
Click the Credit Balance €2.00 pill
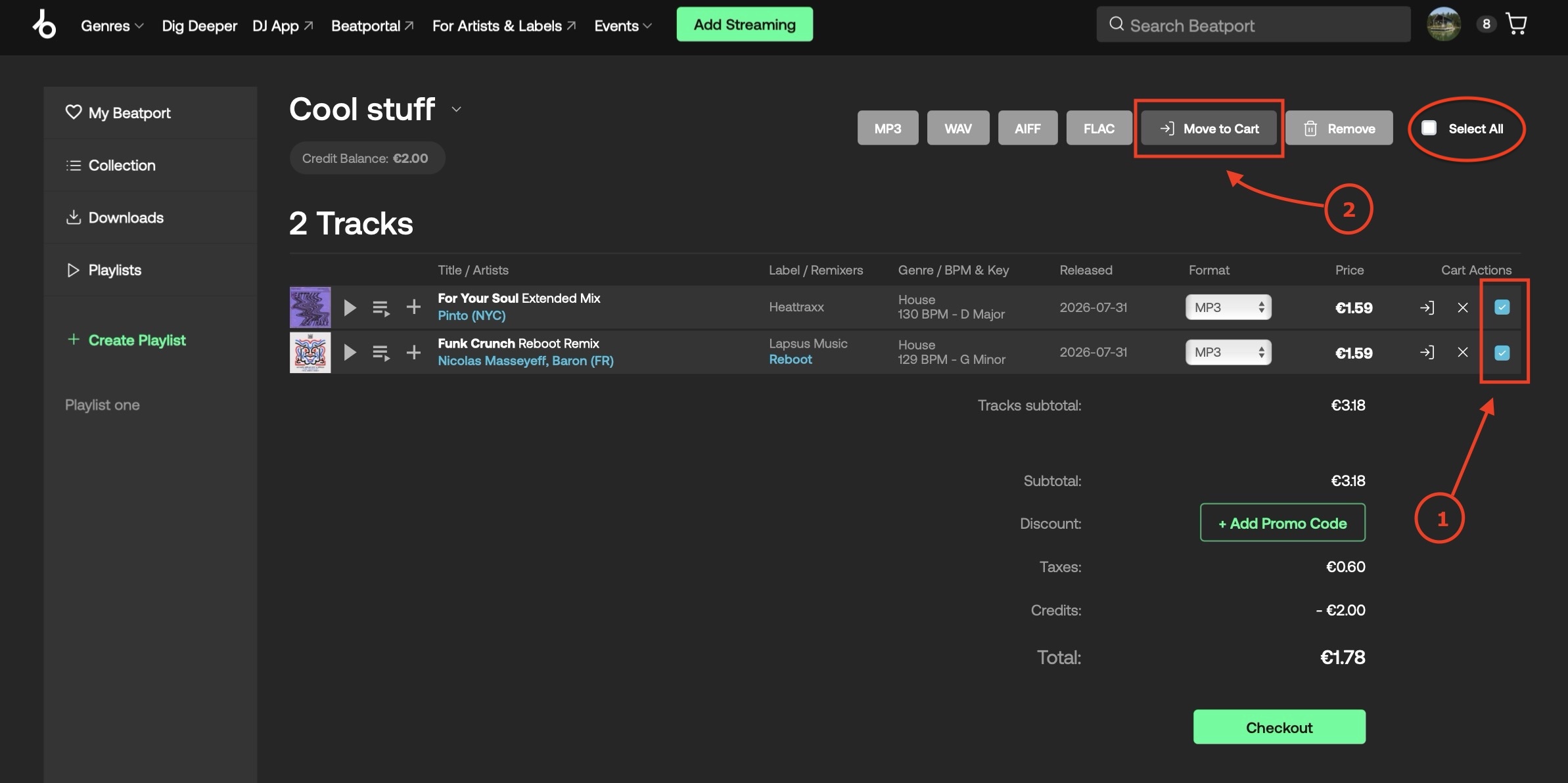point(367,158)
